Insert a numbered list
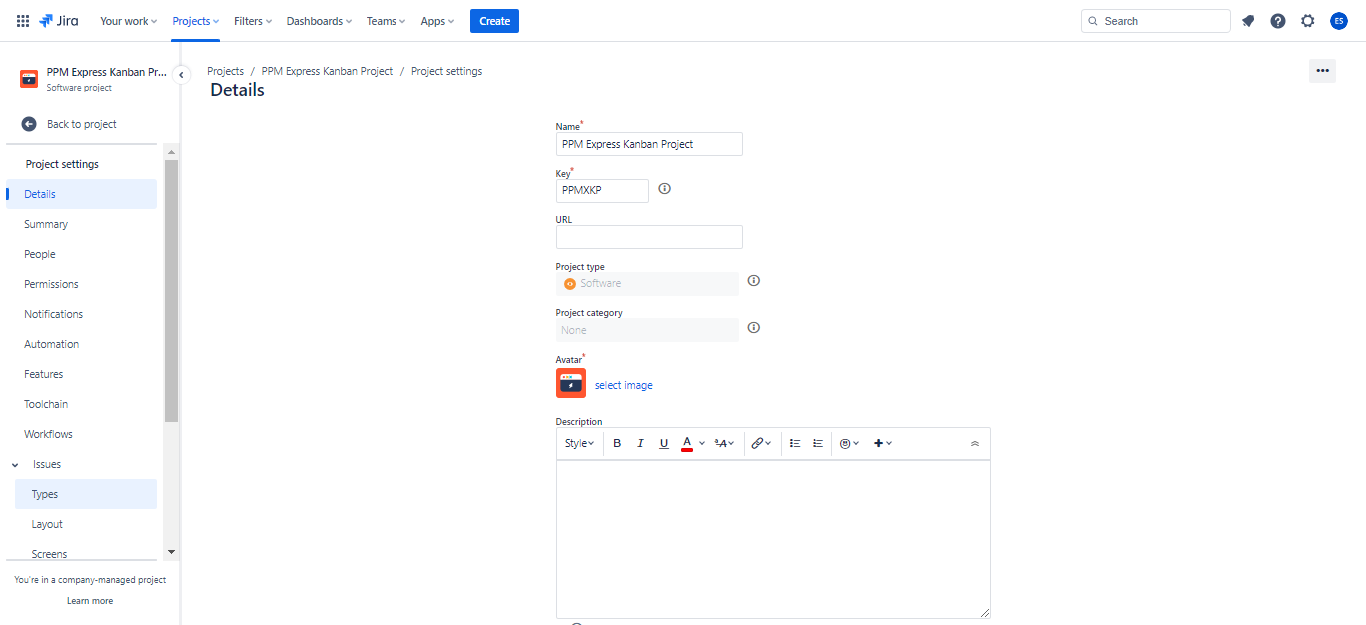The height and width of the screenshot is (625, 1366). point(818,443)
